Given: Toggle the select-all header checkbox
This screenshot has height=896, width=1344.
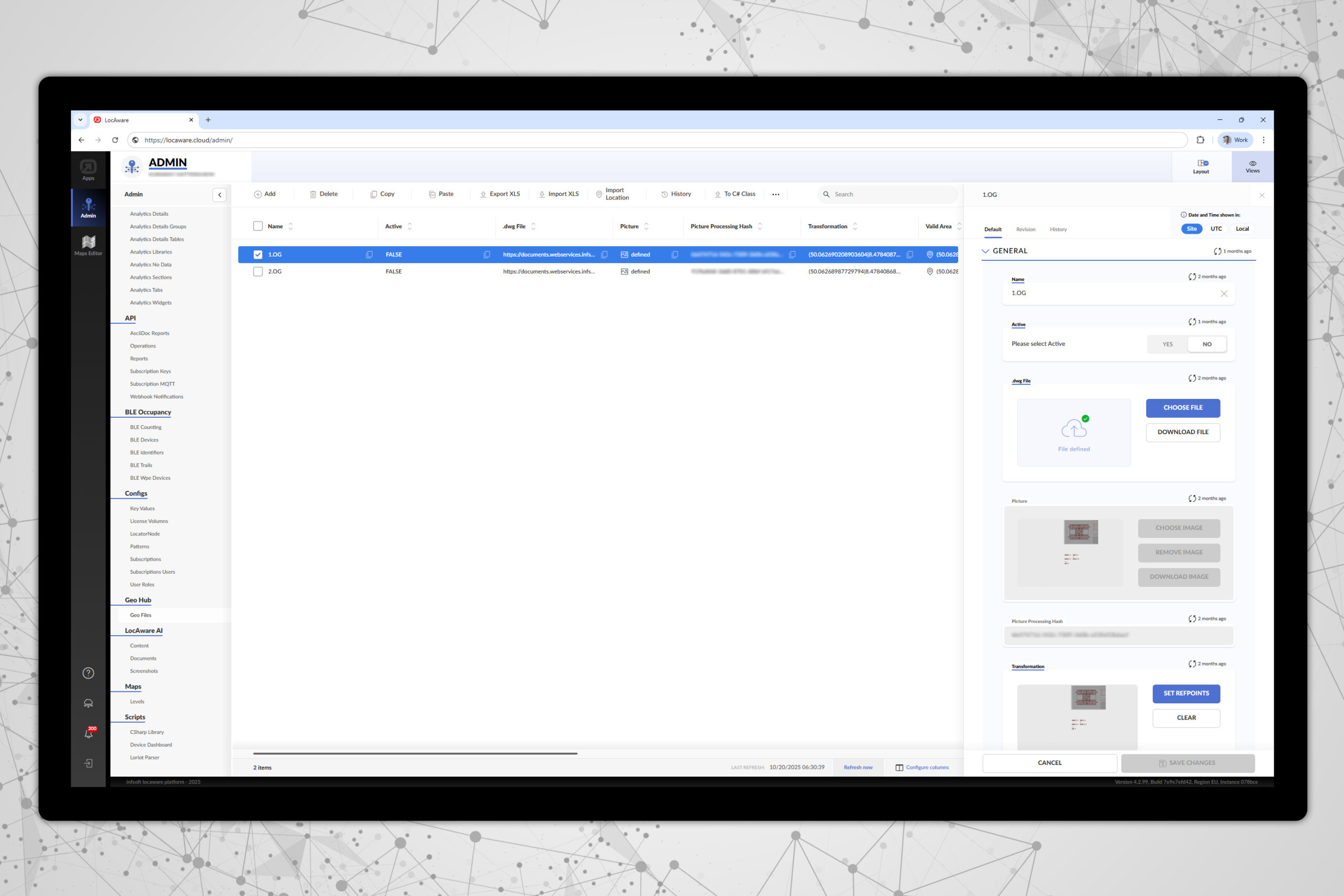Looking at the screenshot, I should pos(258,226).
